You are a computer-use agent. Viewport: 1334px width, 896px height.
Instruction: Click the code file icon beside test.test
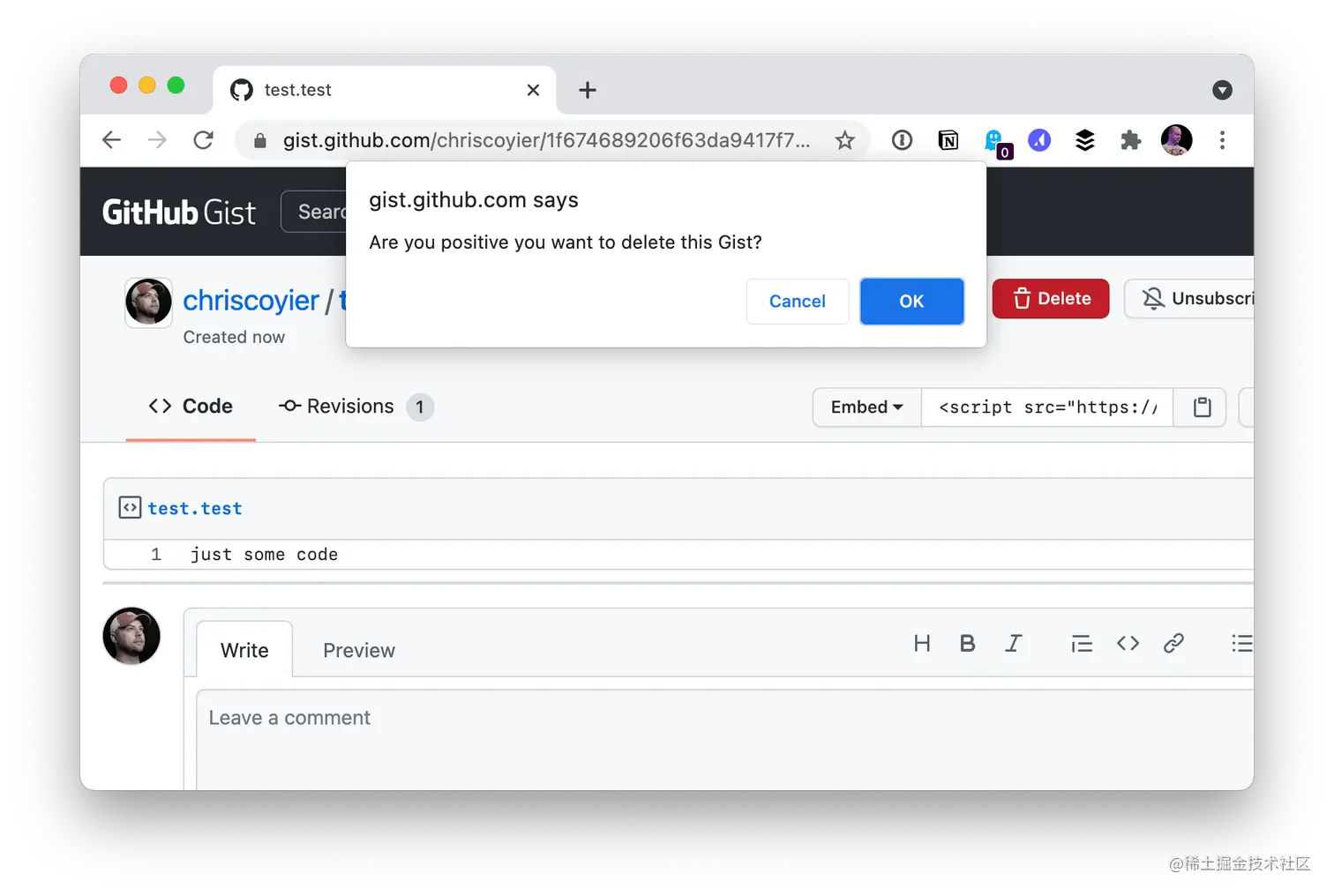click(130, 507)
